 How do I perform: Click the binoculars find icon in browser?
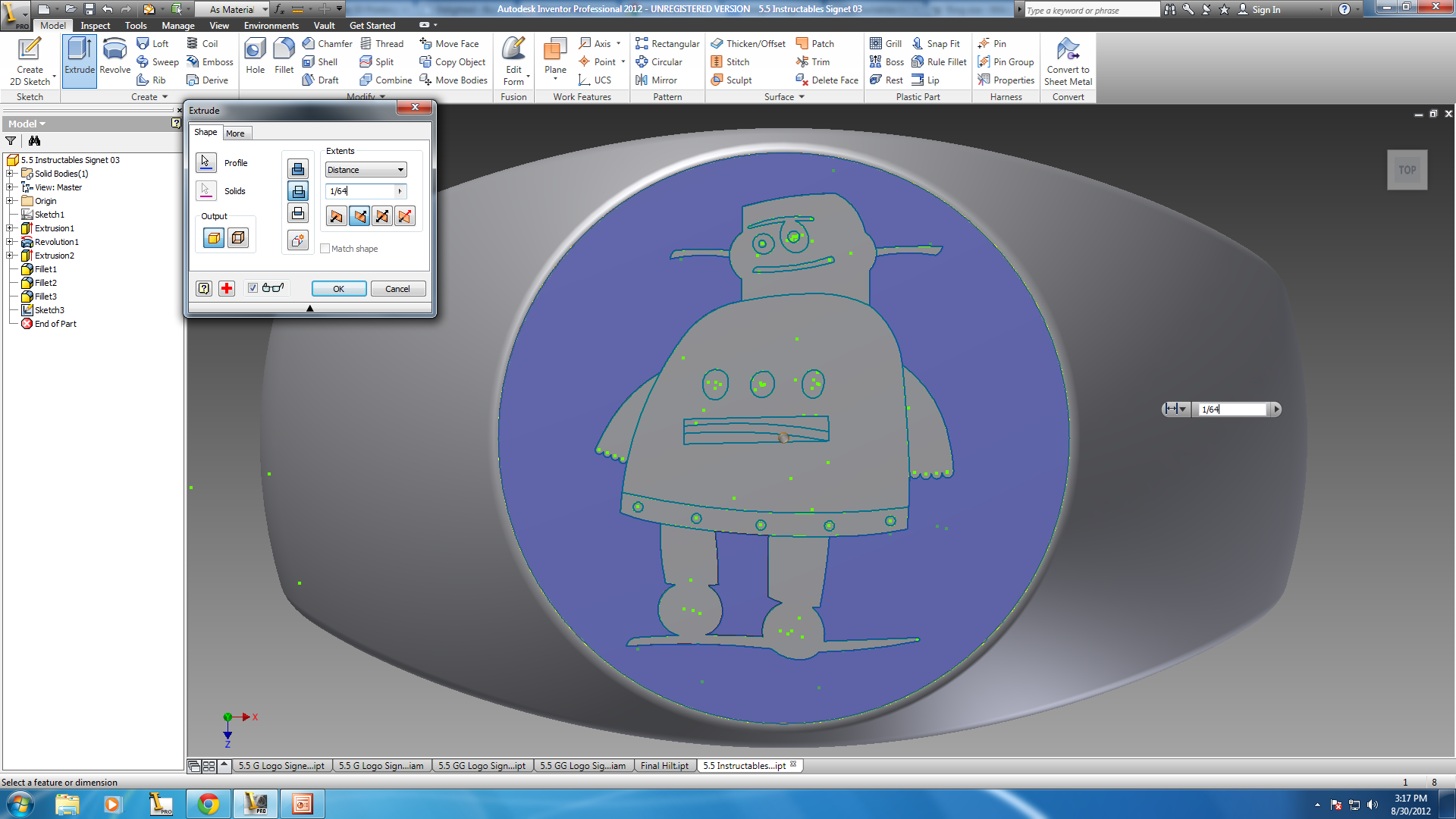click(34, 141)
